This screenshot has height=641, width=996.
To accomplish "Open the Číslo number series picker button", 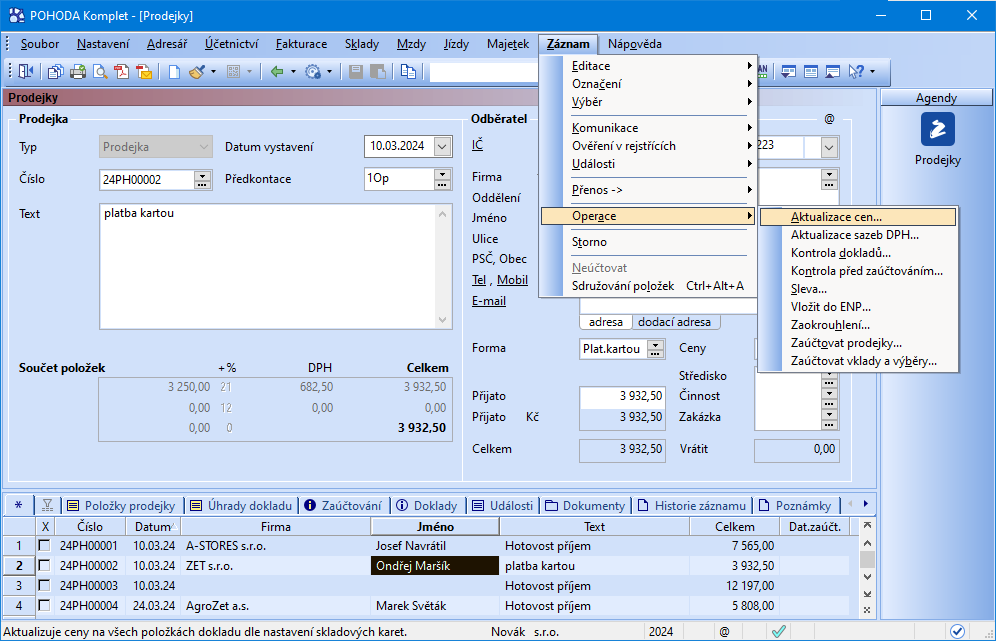I will (202, 180).
